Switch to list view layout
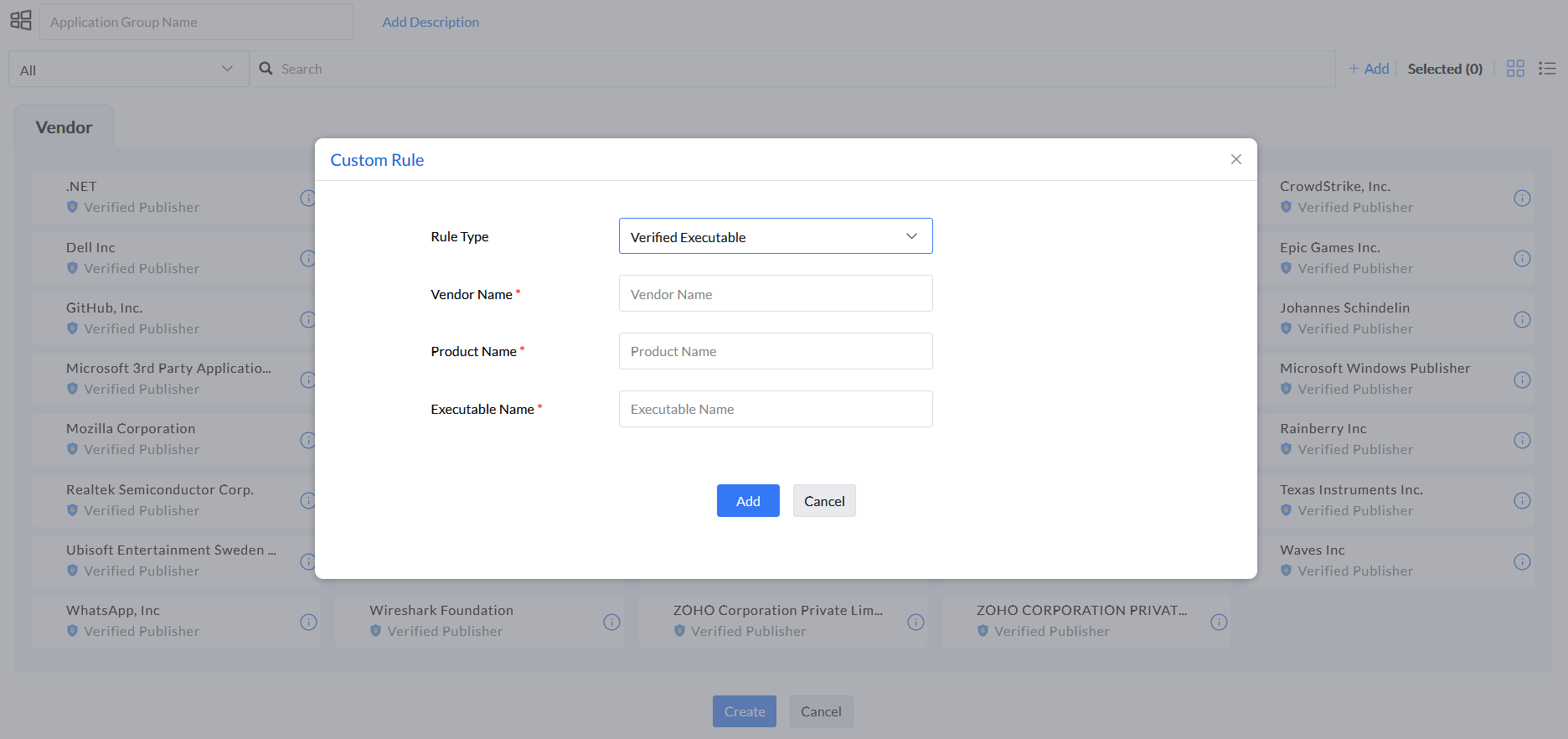 pos(1547,69)
